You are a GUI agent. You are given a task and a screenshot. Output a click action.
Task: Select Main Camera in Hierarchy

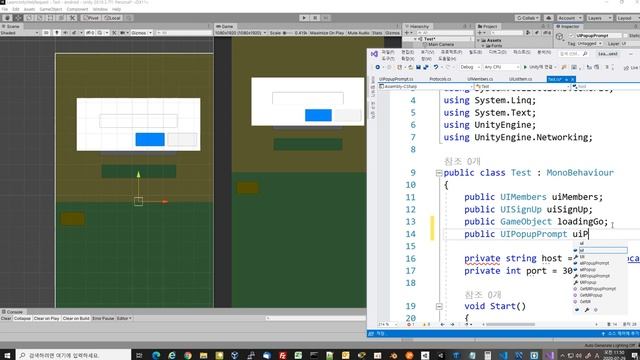[x=441, y=44]
